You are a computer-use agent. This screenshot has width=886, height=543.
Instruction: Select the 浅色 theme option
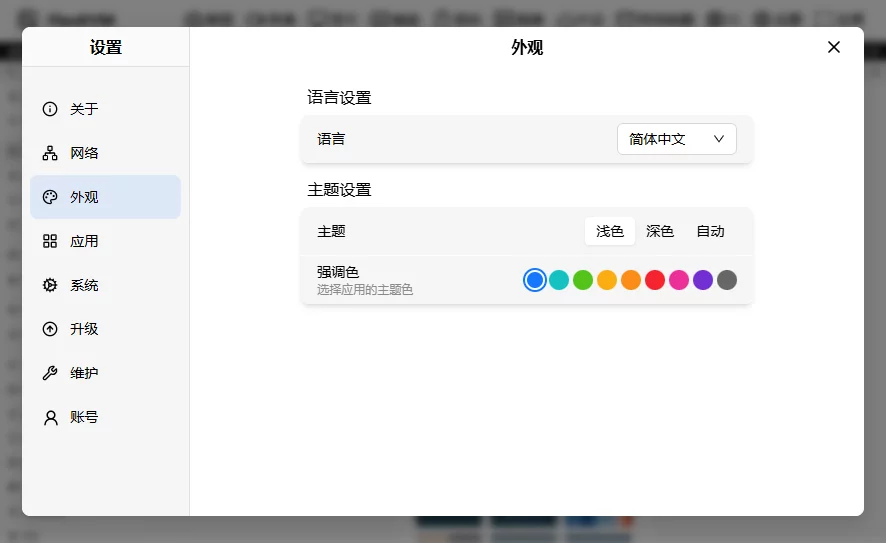tap(610, 231)
